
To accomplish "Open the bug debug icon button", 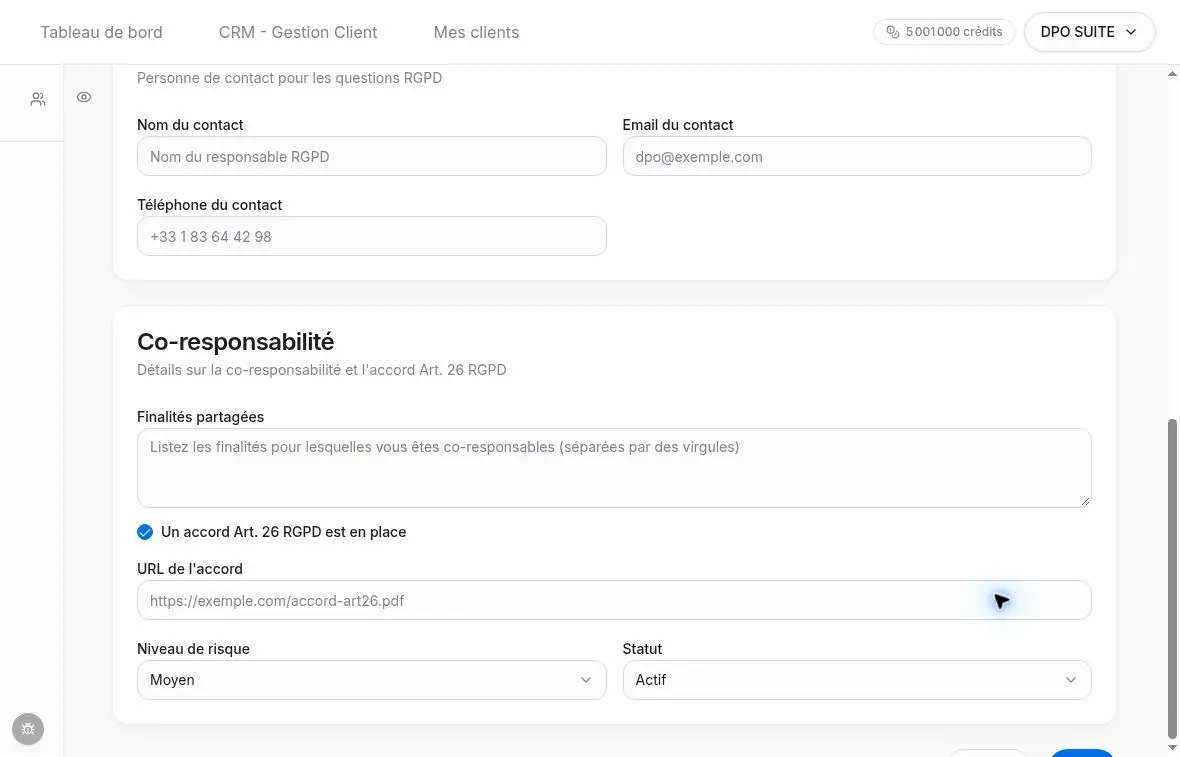I will coord(28,729).
